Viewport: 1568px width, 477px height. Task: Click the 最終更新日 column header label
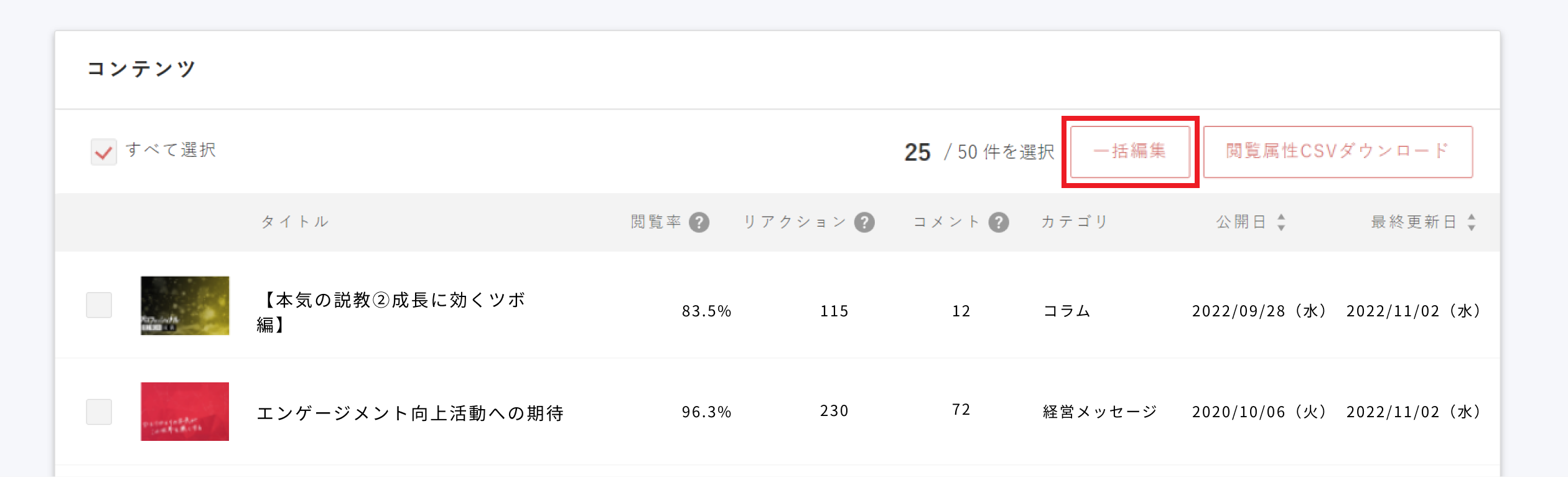1413,222
